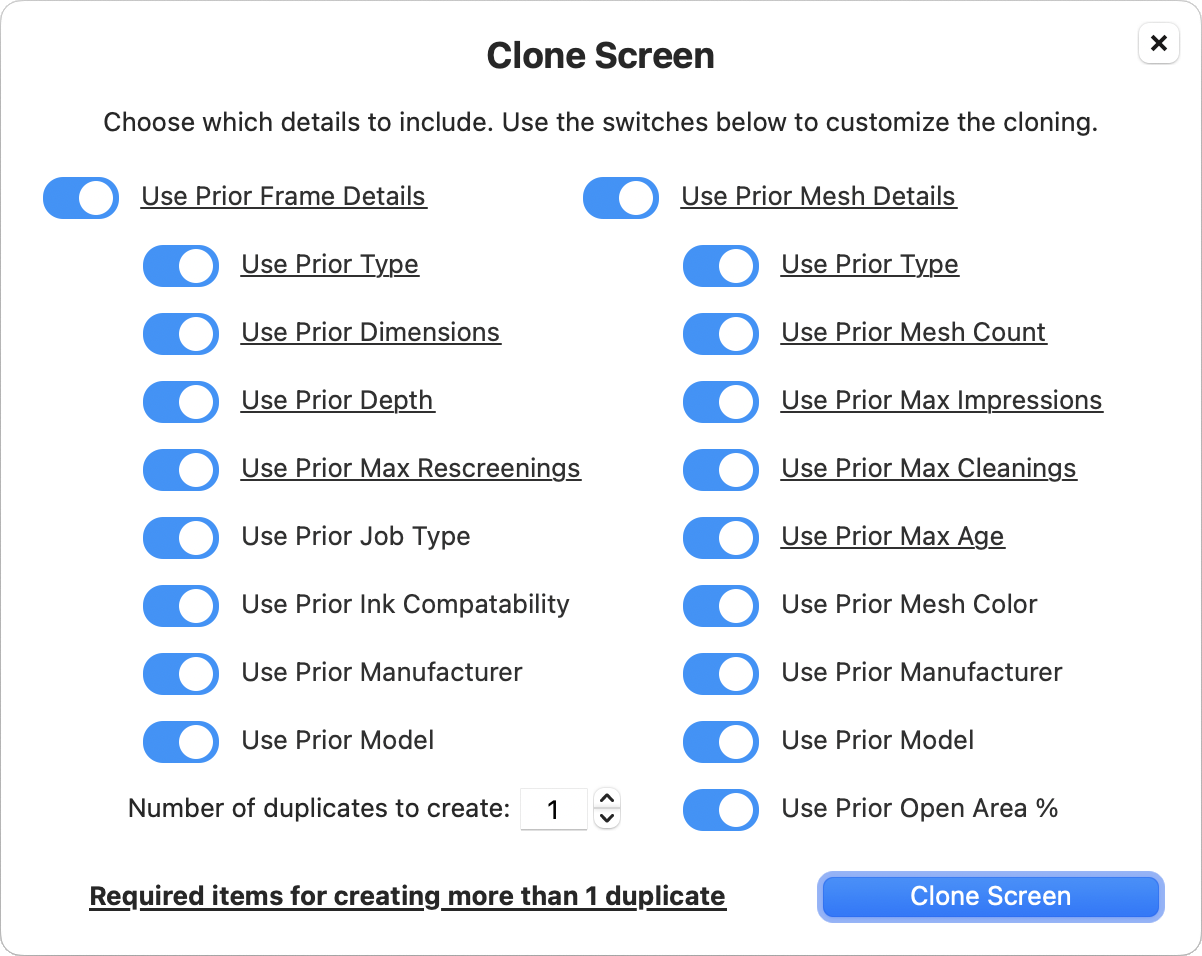Increase number of duplicates with up arrow
The width and height of the screenshot is (1202, 956).
pos(607,799)
